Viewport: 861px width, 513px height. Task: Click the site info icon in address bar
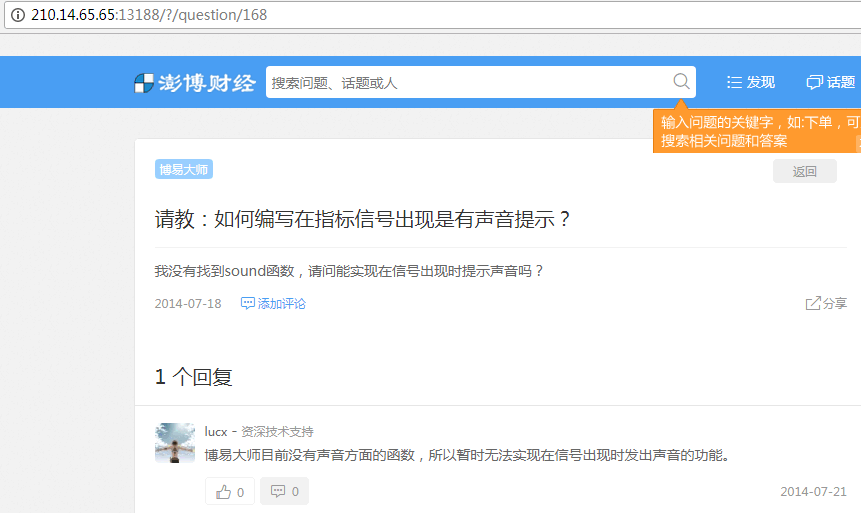click(17, 15)
